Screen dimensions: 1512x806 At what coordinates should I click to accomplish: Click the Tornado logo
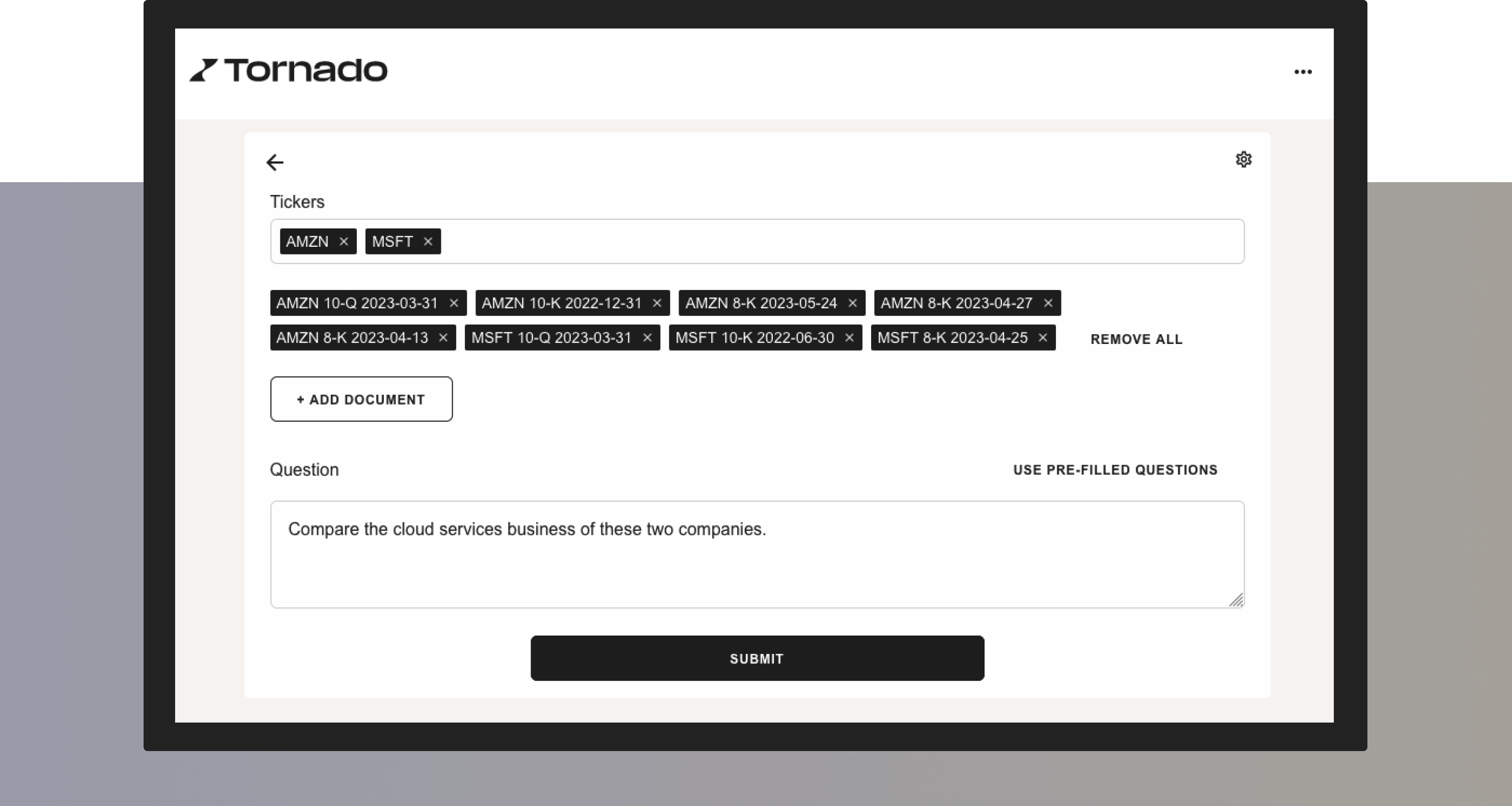click(x=289, y=71)
